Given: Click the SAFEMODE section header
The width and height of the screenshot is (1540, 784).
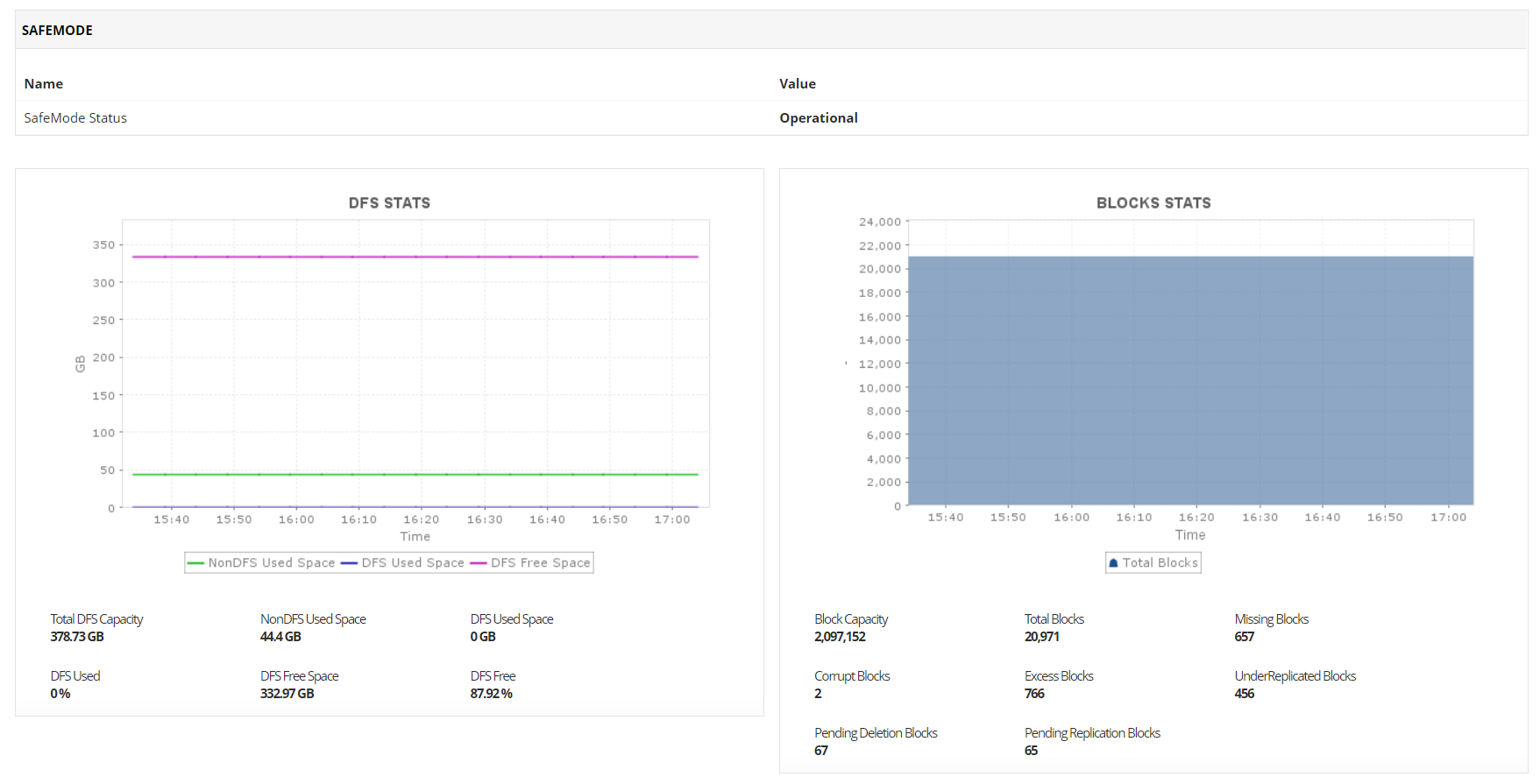Looking at the screenshot, I should coord(58,31).
